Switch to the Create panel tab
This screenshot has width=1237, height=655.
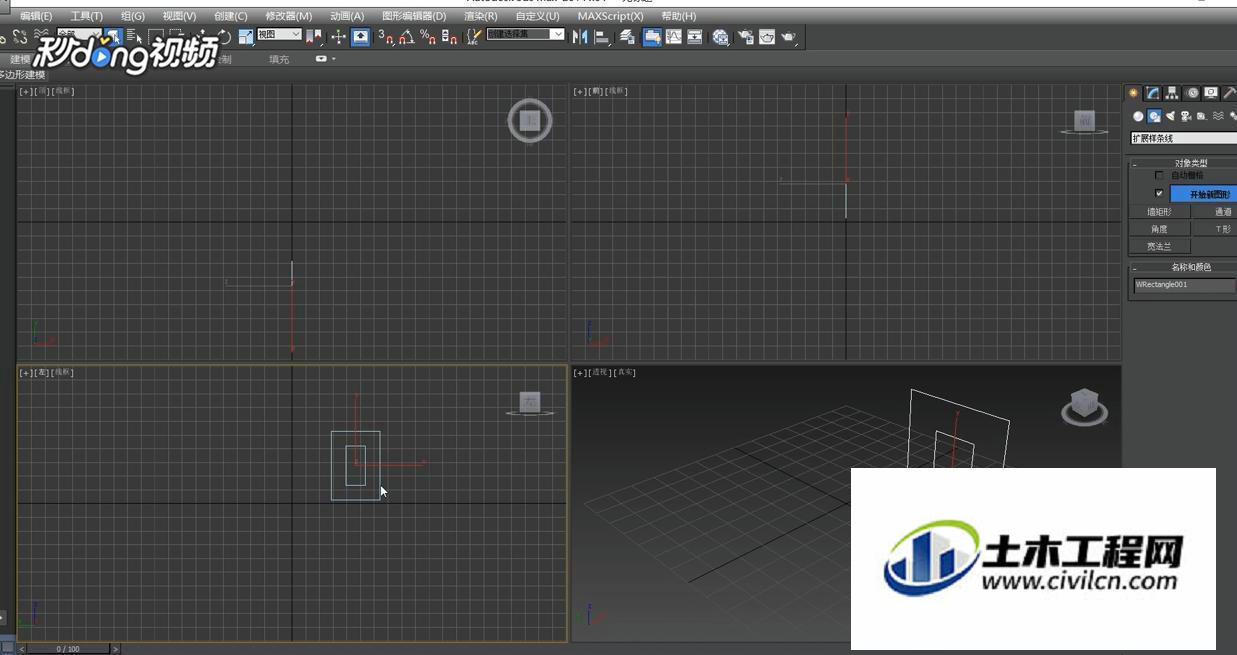[x=1133, y=93]
